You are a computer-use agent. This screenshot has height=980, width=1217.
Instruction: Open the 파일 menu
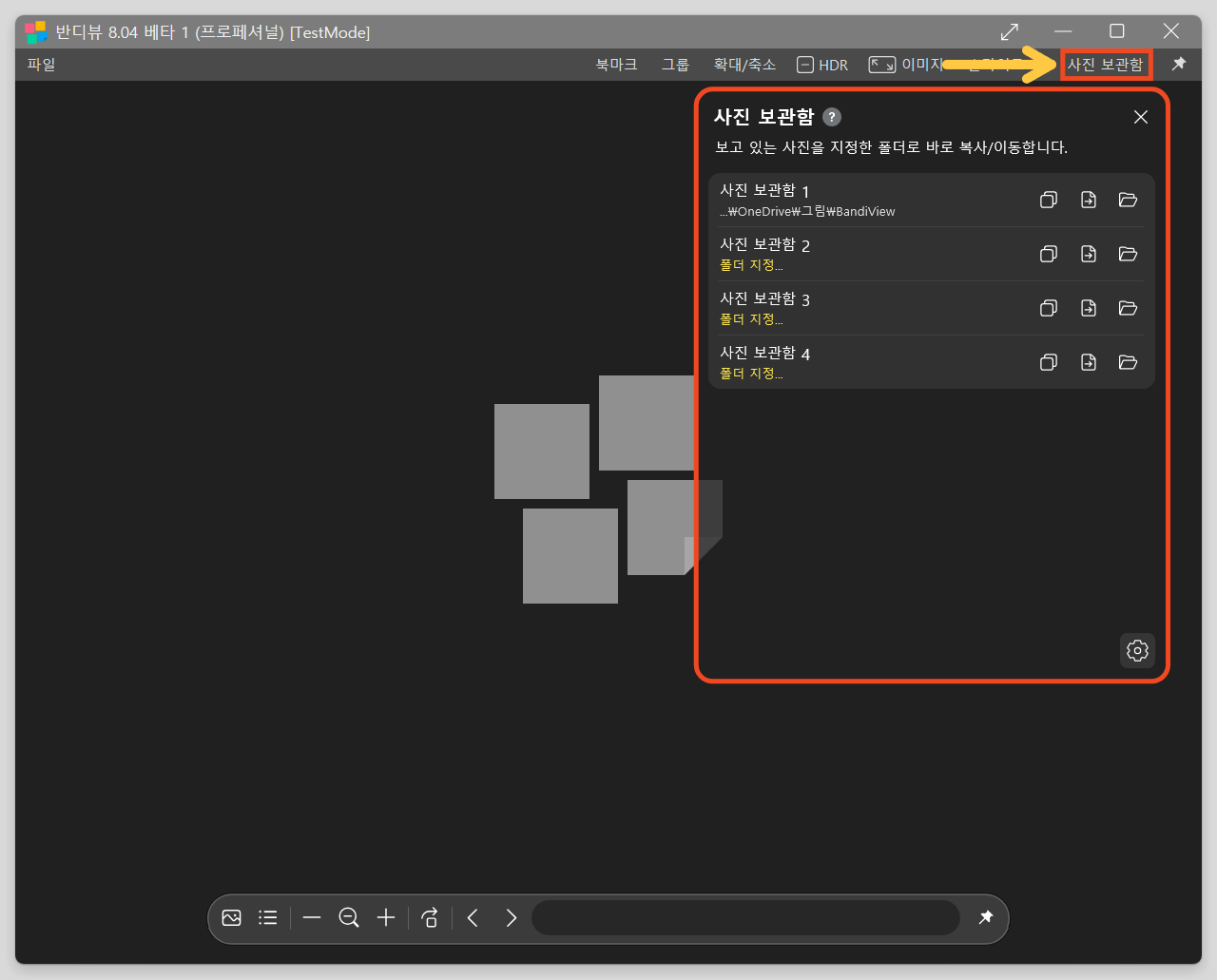coord(42,65)
